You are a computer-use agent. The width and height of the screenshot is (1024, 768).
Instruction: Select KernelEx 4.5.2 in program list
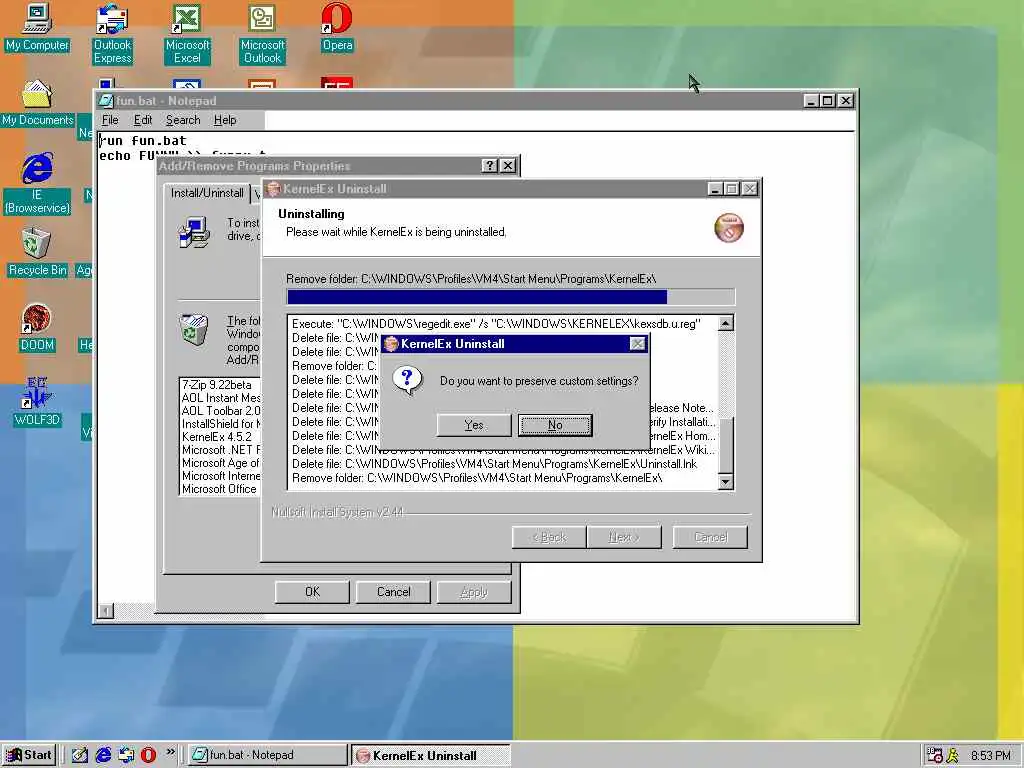pos(219,437)
